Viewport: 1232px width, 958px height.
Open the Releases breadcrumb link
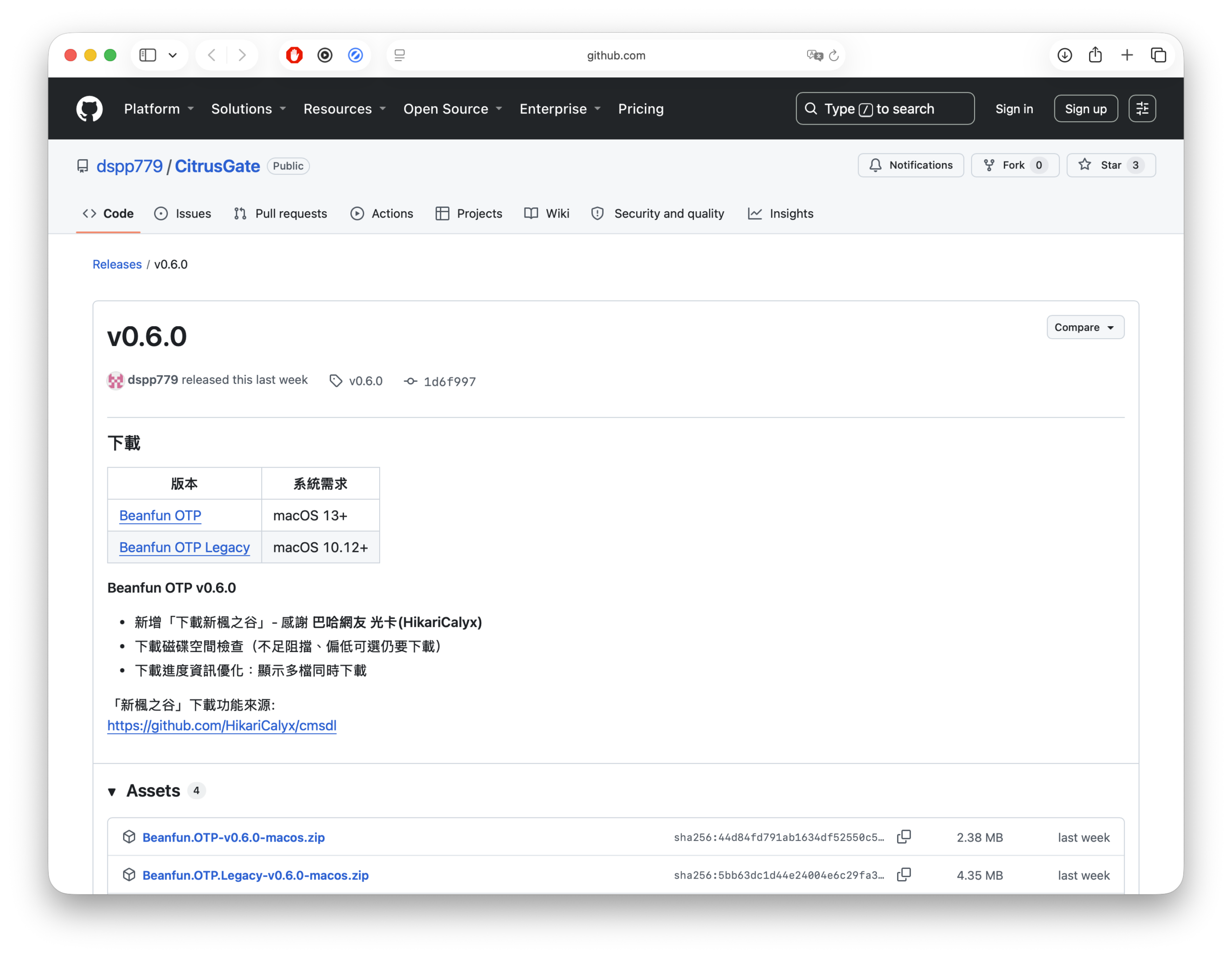coord(117,265)
